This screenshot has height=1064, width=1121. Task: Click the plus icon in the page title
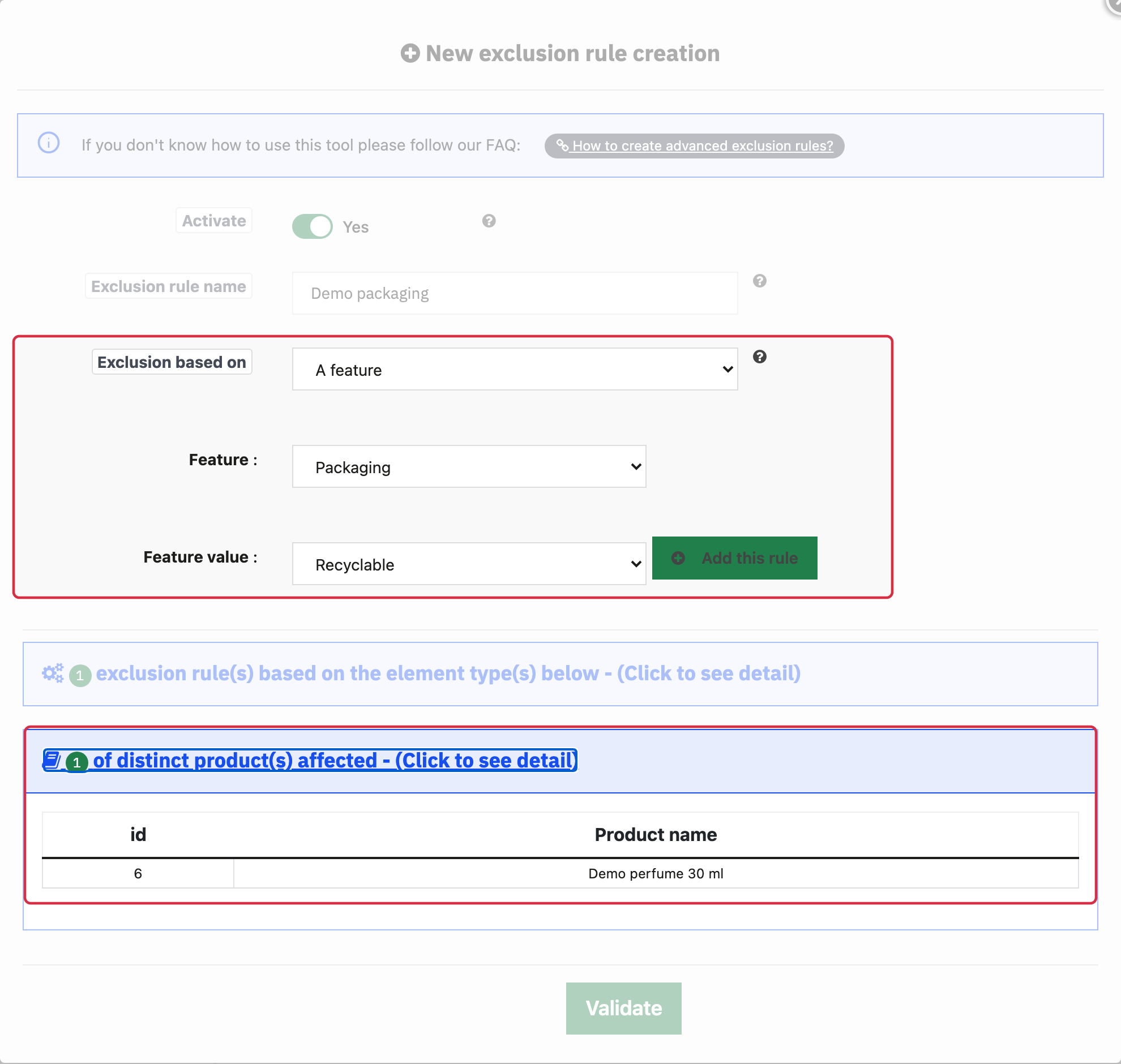point(410,53)
